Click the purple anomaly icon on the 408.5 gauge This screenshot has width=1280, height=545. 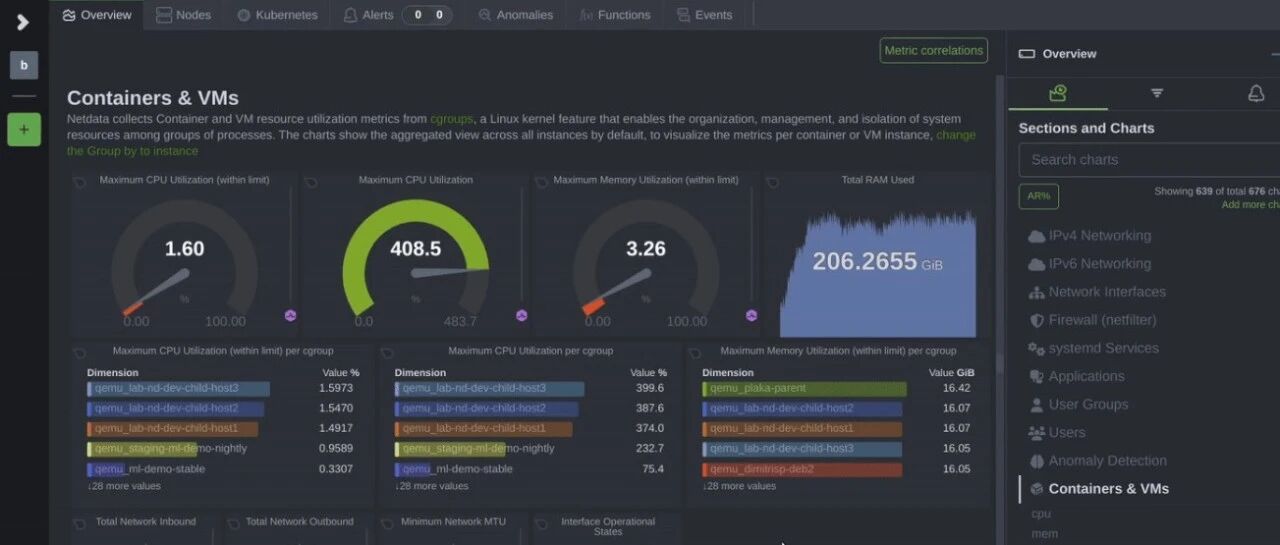click(521, 315)
